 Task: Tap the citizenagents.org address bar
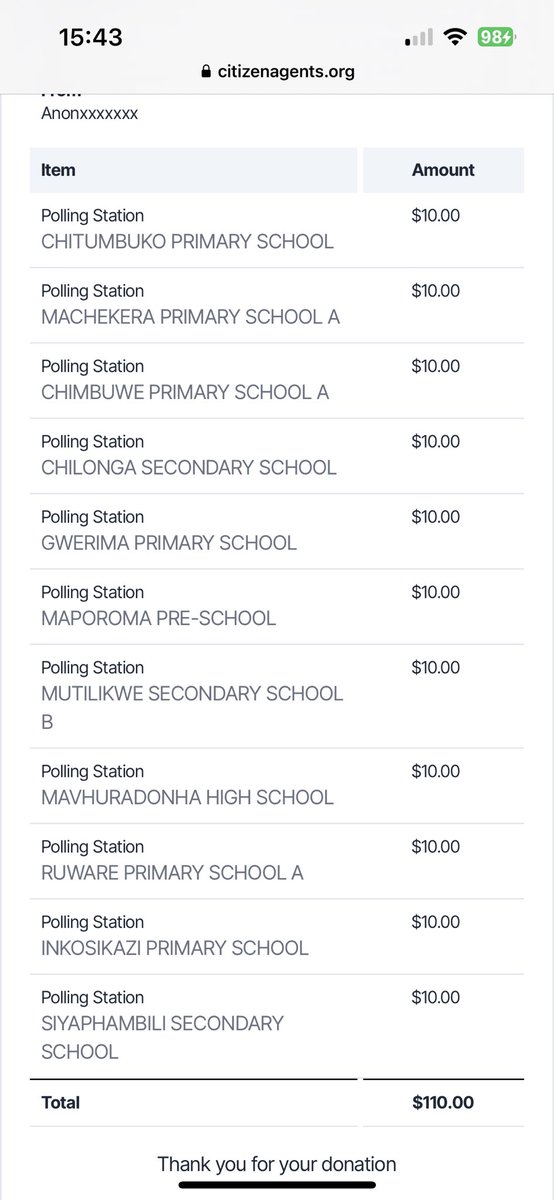(x=277, y=72)
